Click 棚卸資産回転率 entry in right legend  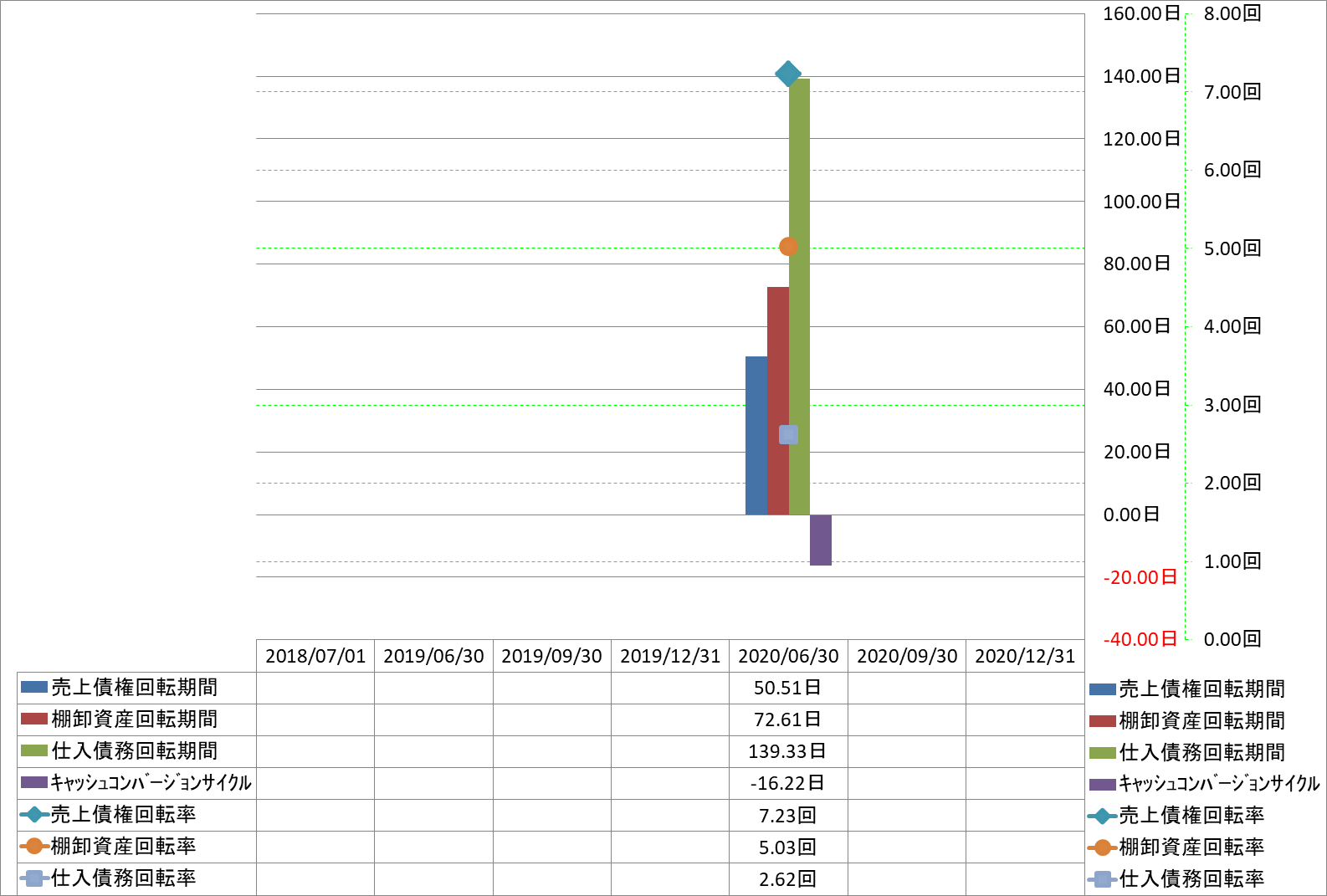[x=1176, y=847]
